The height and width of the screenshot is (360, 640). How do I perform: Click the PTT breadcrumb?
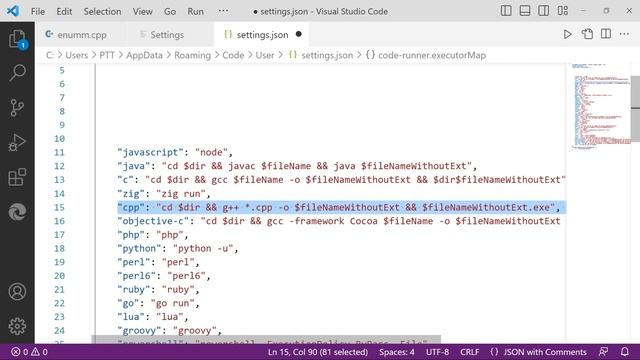click(107, 55)
